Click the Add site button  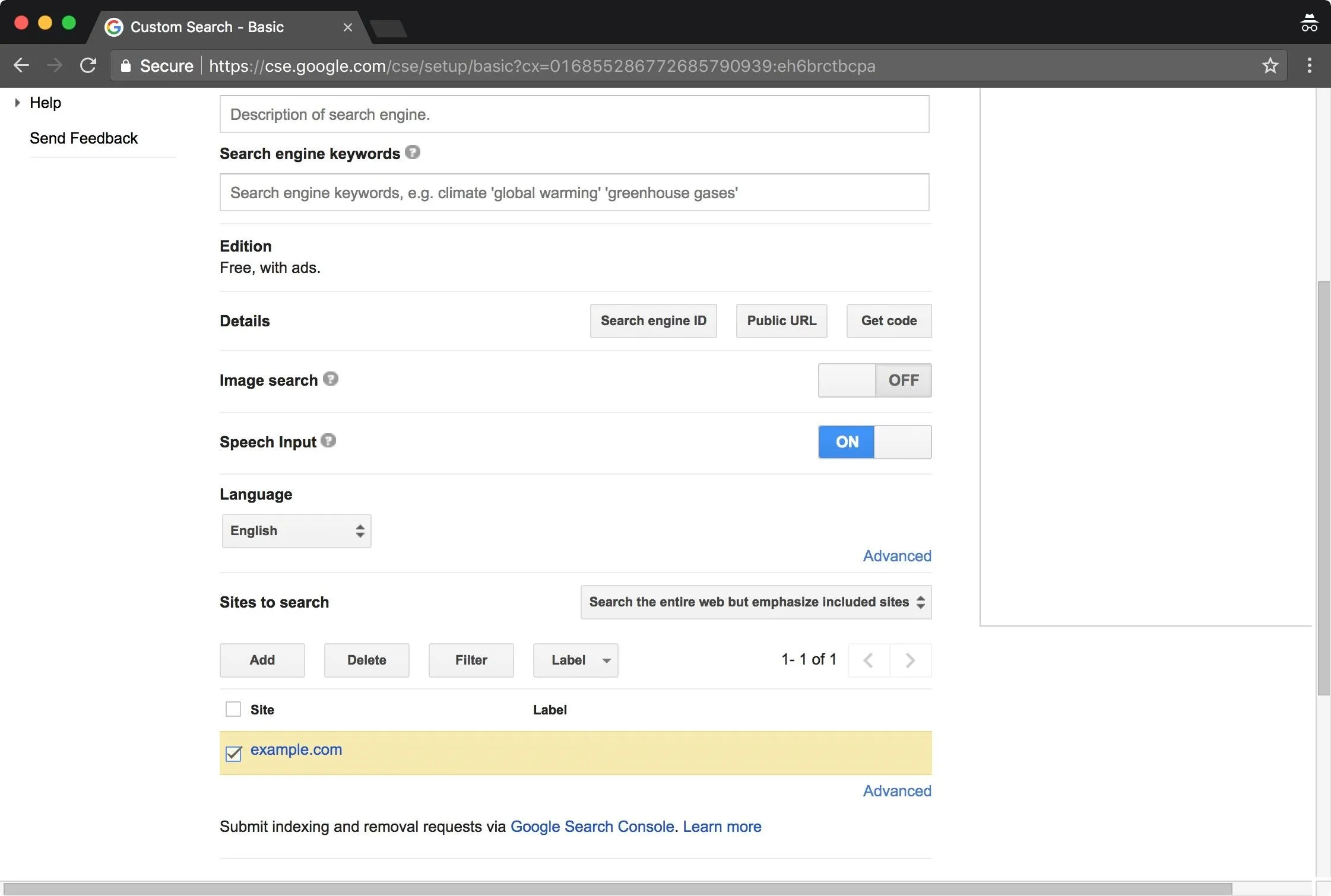[x=262, y=660]
